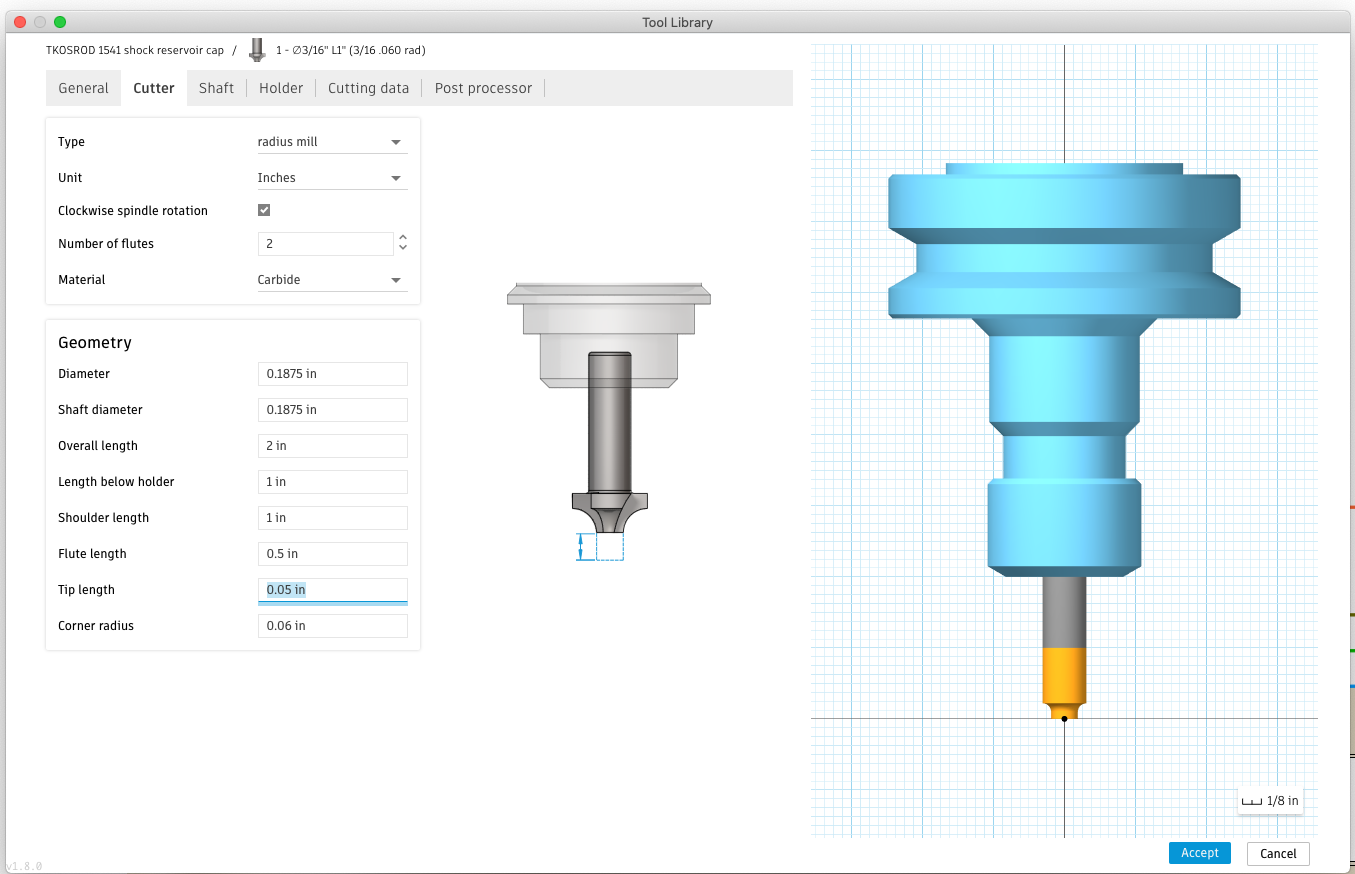Viewport: 1355px width, 874px height.
Task: Disable Clockwise spindle rotation
Action: tap(264, 210)
